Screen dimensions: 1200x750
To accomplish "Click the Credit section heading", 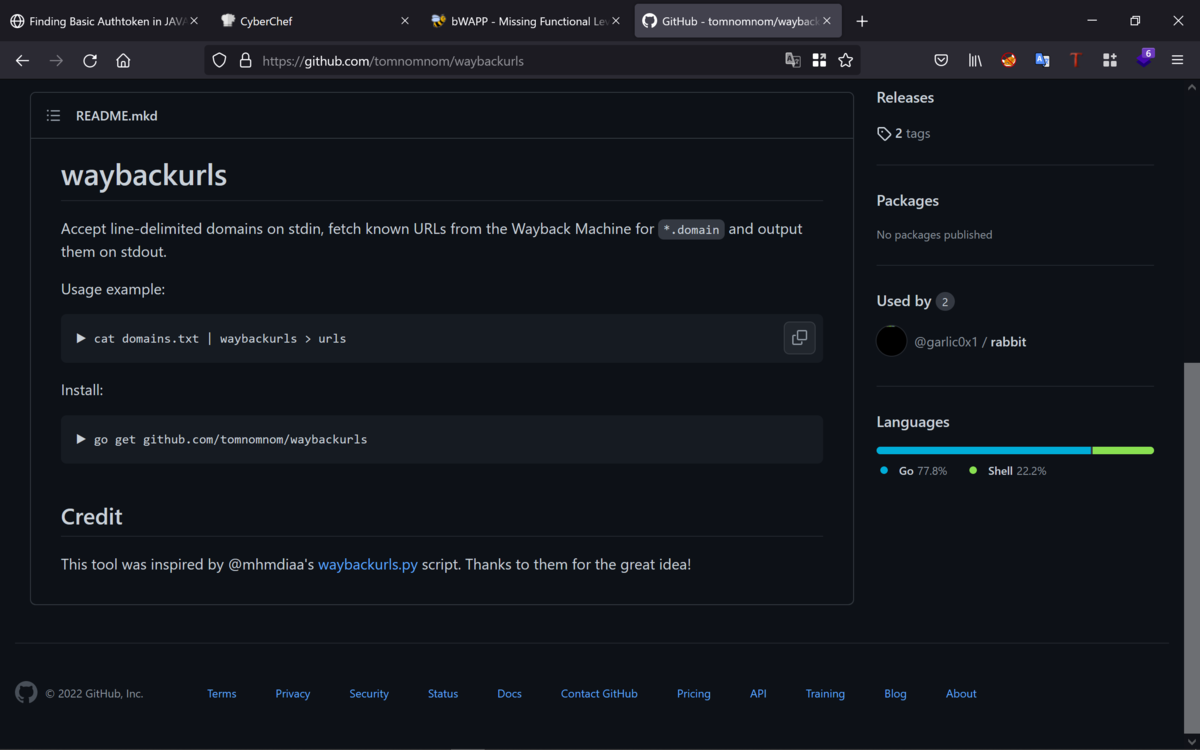I will pyautogui.click(x=92, y=516).
